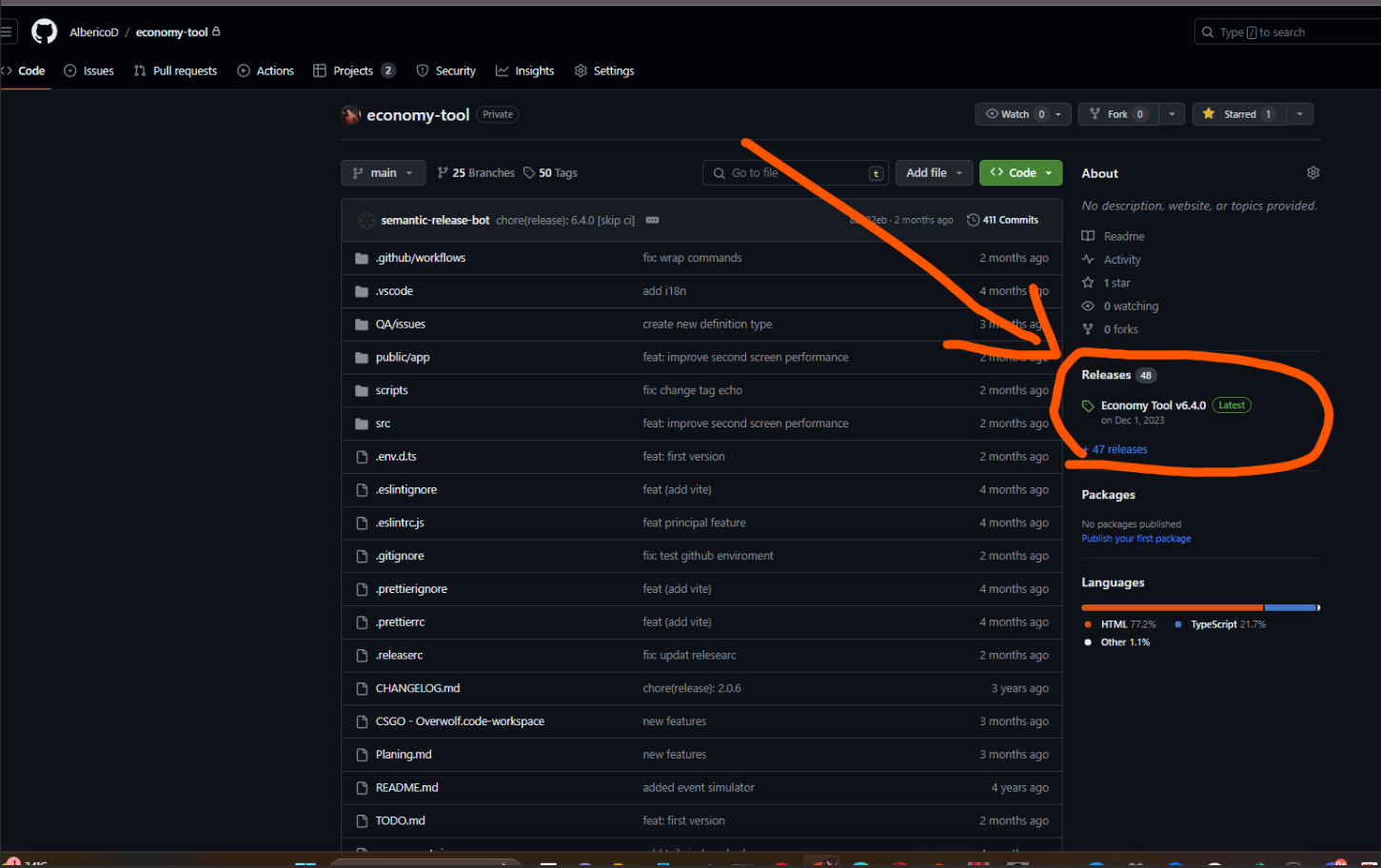1381x868 pixels.
Task: Click the TypeScript 21.7% language entry
Action: click(x=1220, y=624)
